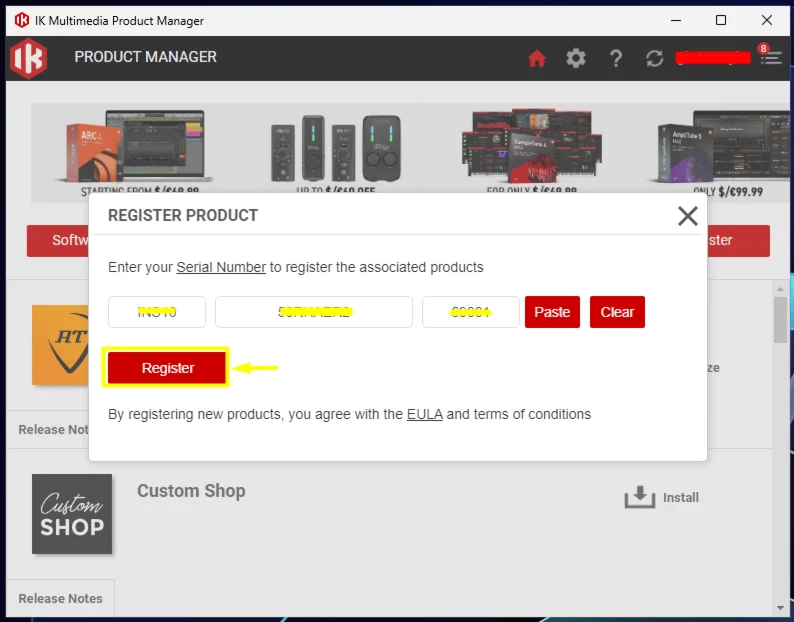The height and width of the screenshot is (622, 794).
Task: Click the last serial number field
Action: [x=470, y=312]
